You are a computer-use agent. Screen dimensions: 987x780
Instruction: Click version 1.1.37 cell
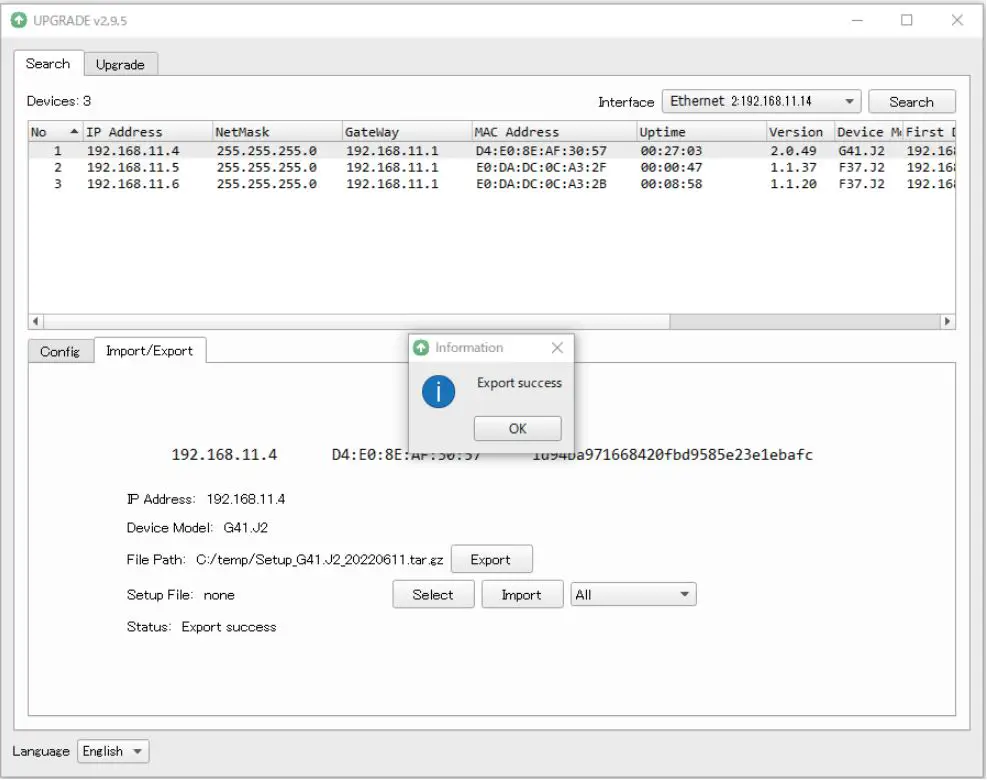tap(793, 167)
